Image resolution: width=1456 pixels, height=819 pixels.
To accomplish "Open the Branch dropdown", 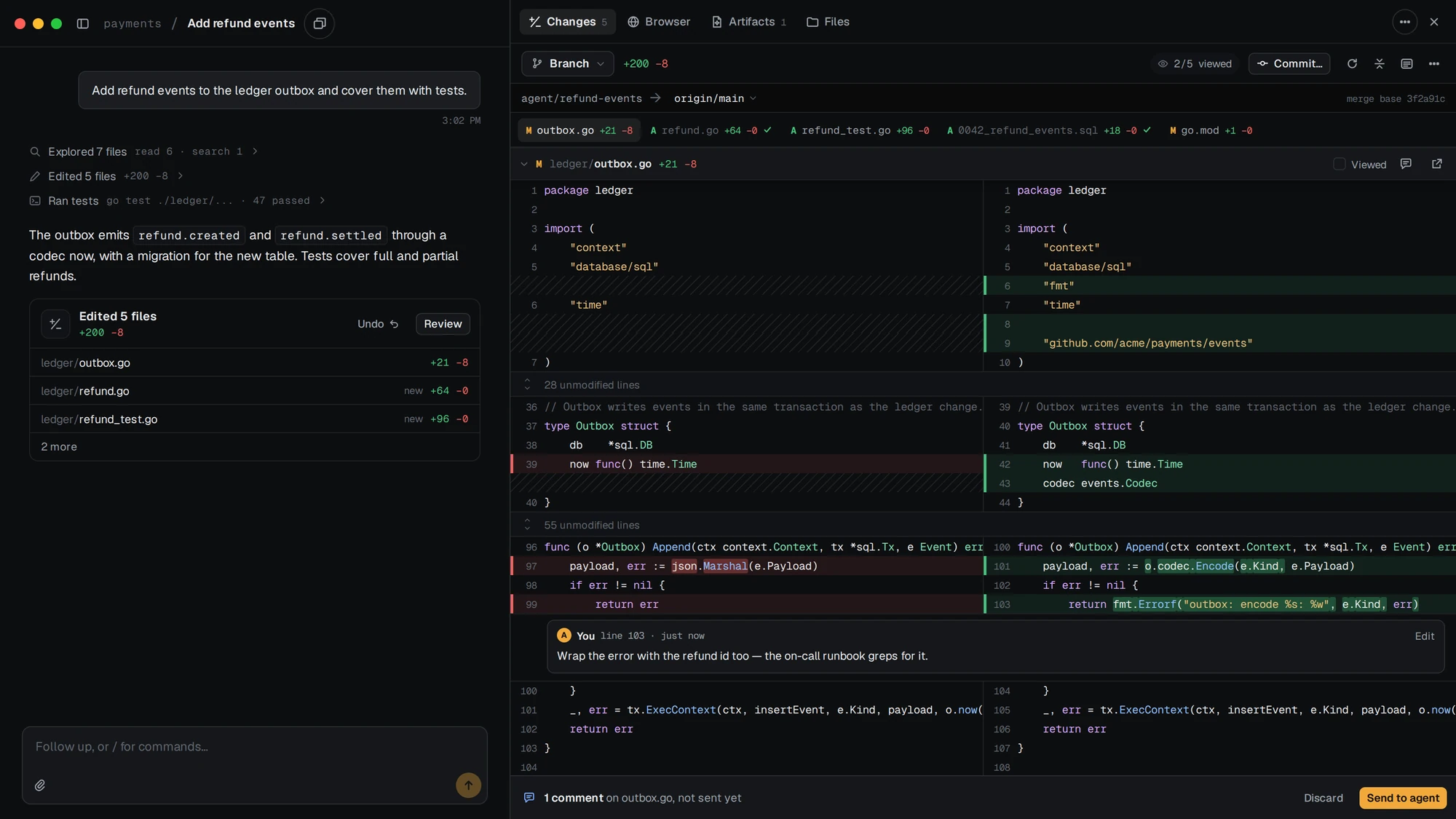I will pyautogui.click(x=568, y=63).
